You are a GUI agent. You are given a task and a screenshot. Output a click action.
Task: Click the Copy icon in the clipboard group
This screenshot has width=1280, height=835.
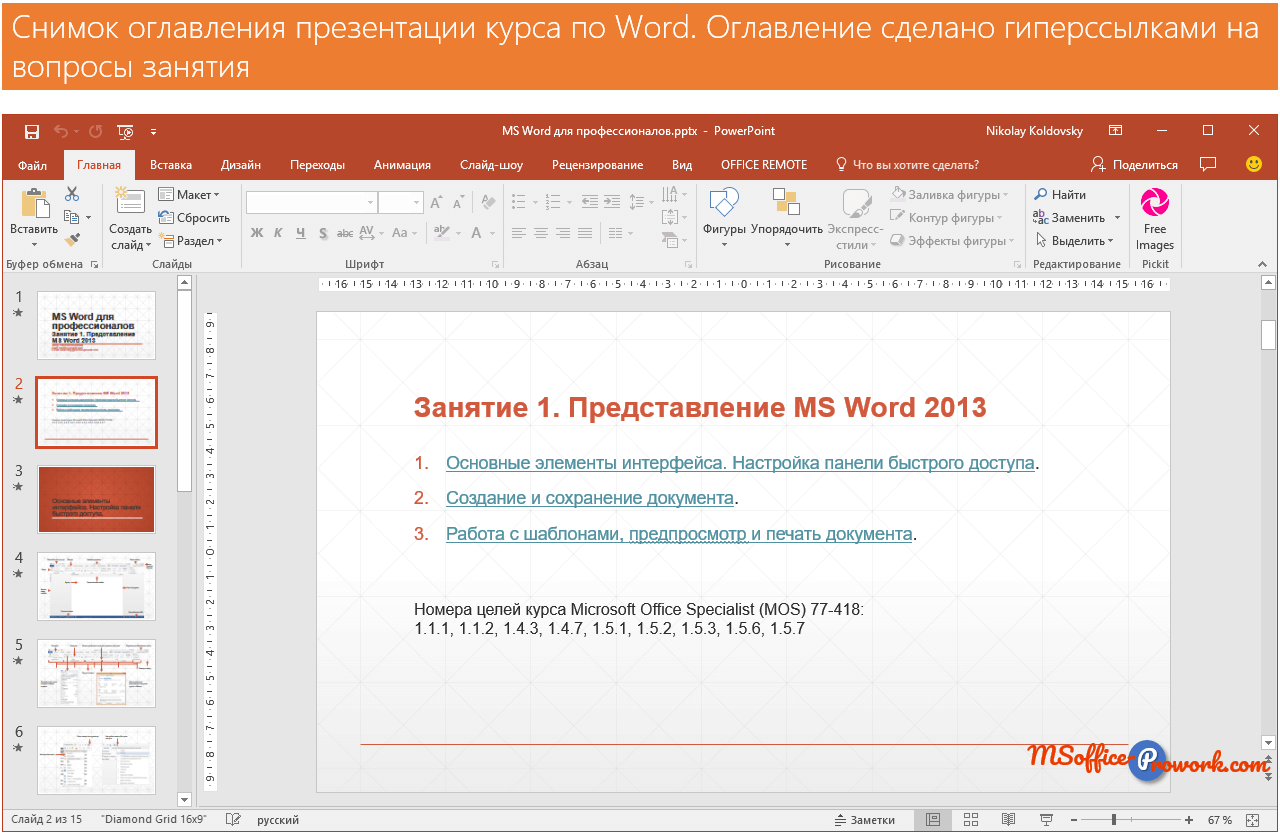point(71,217)
